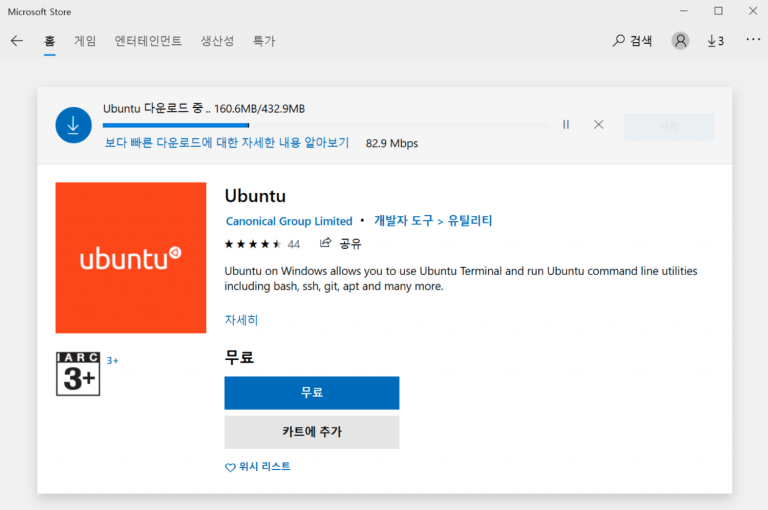Switch to the 게임 tab
This screenshot has height=510, width=768.
(85, 41)
